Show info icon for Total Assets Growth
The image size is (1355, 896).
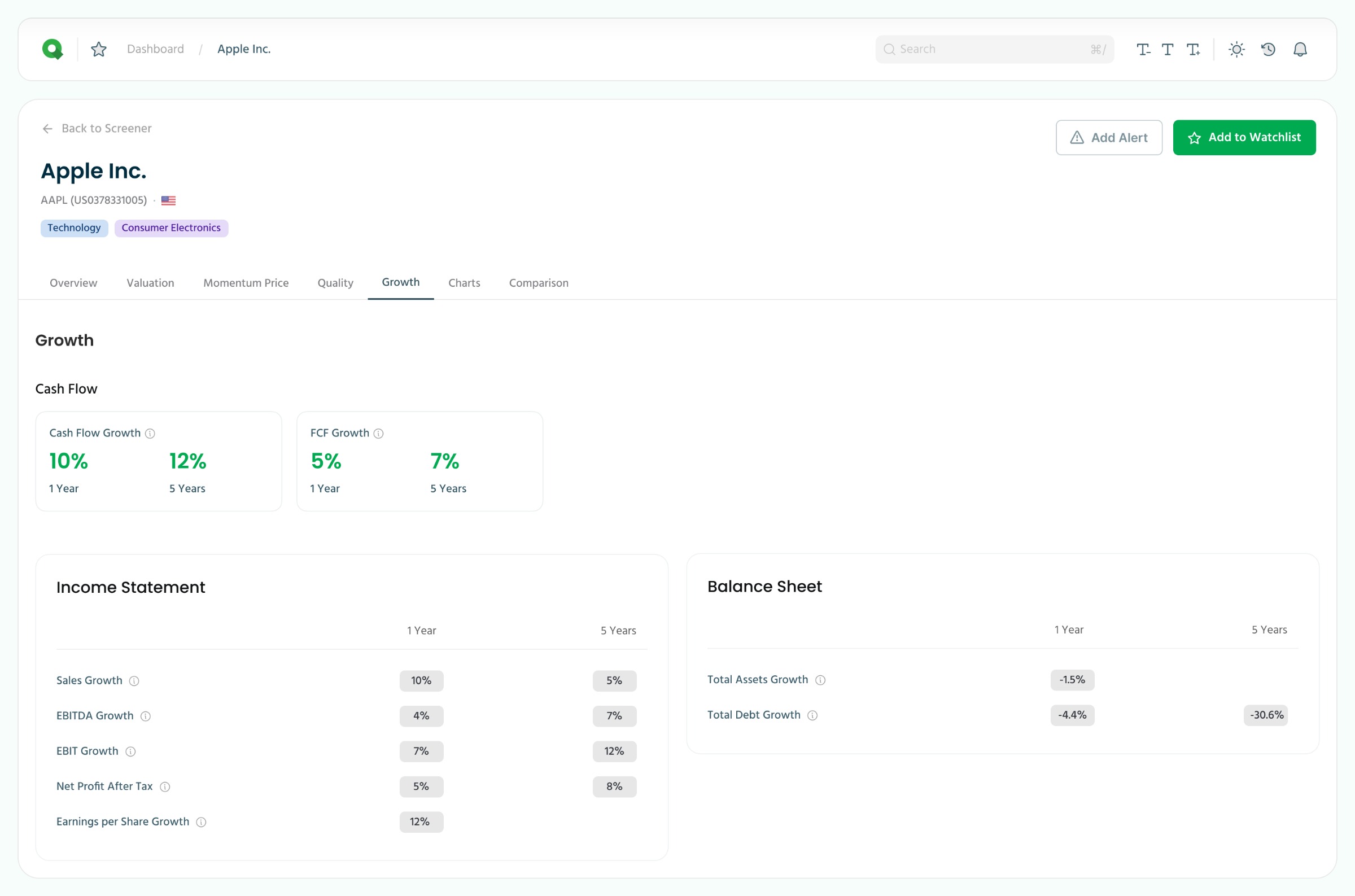pos(820,680)
